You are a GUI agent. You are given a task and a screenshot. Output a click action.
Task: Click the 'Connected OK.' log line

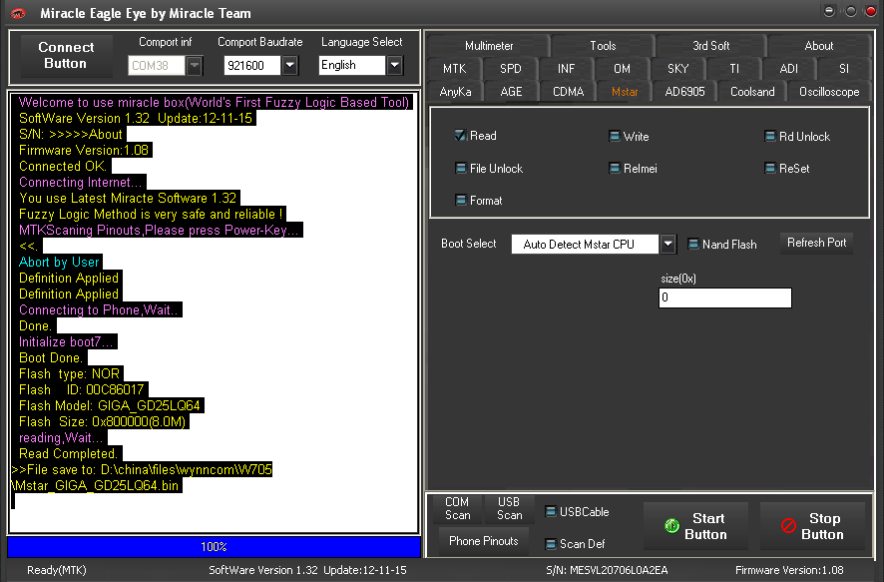tap(63, 166)
